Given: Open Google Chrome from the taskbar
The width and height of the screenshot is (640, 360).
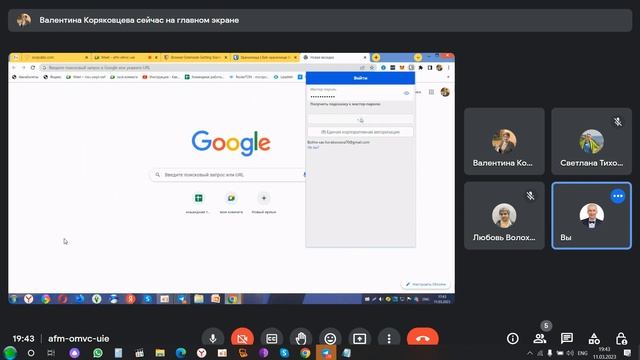Looking at the screenshot, I should (x=305, y=353).
